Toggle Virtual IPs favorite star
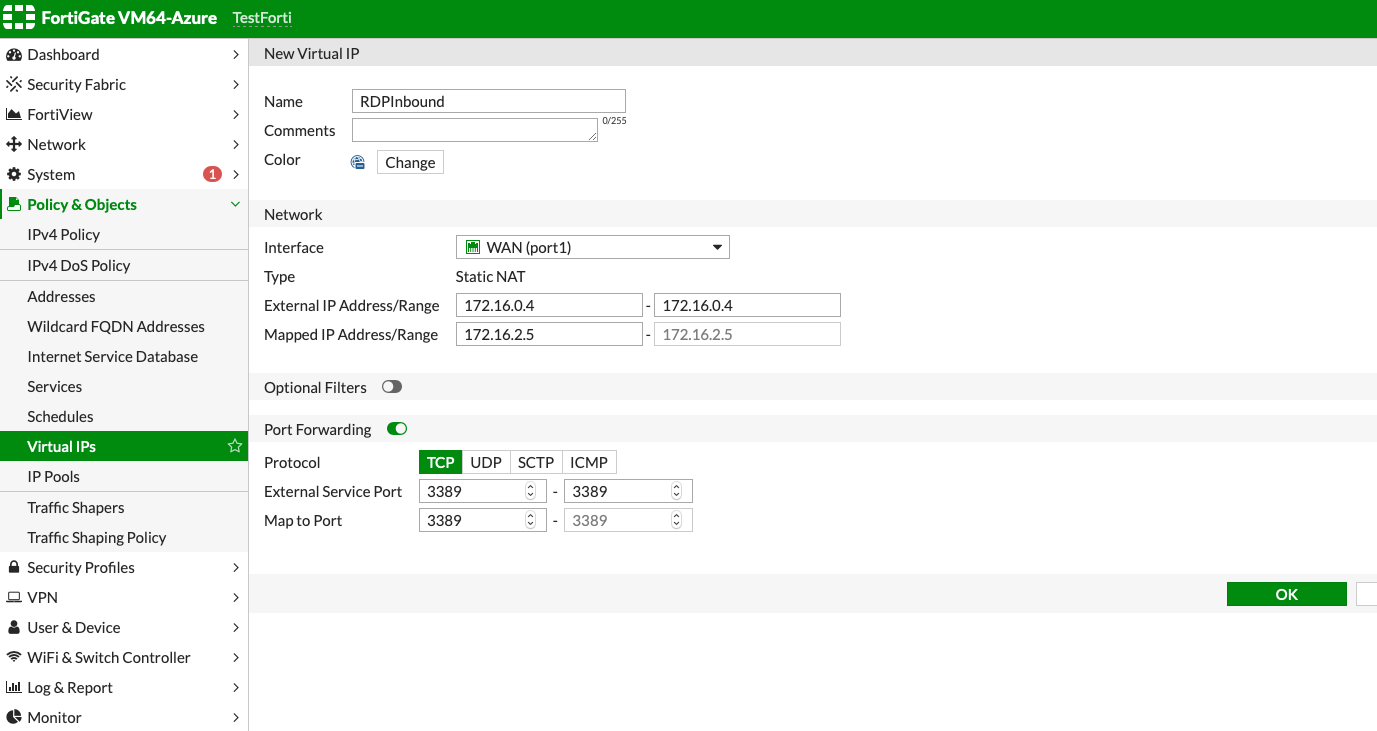Viewport: 1377px width, 731px height. (x=234, y=446)
